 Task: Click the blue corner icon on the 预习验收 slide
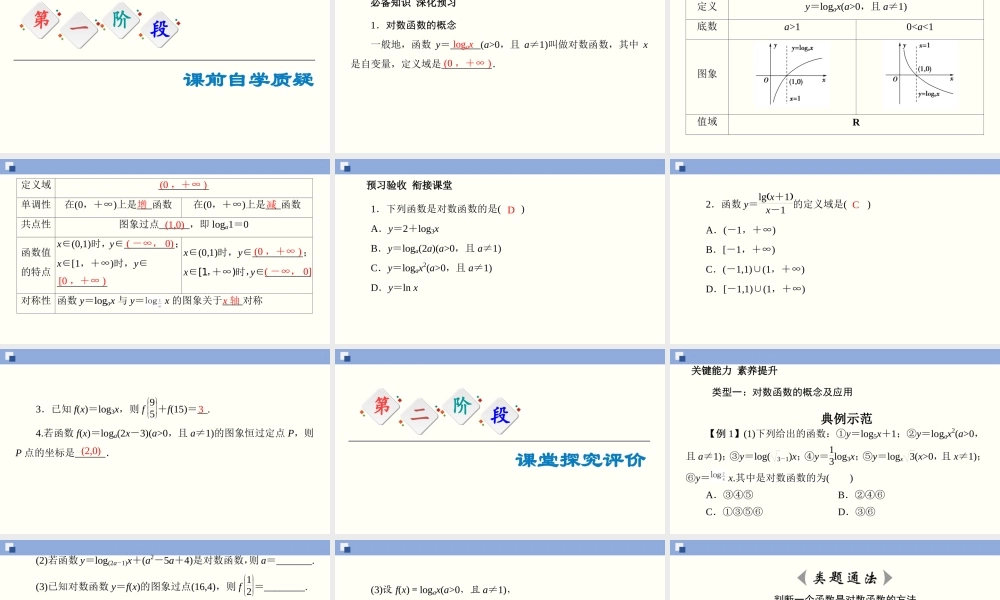coord(345,165)
